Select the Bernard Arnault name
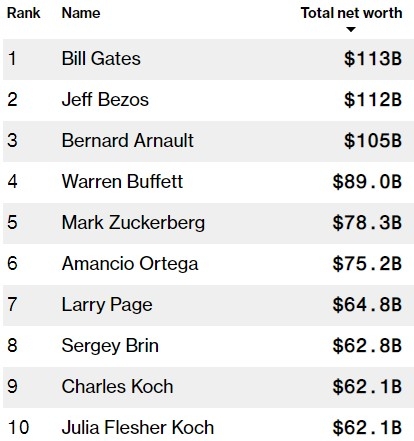The image size is (414, 441). [x=128, y=140]
